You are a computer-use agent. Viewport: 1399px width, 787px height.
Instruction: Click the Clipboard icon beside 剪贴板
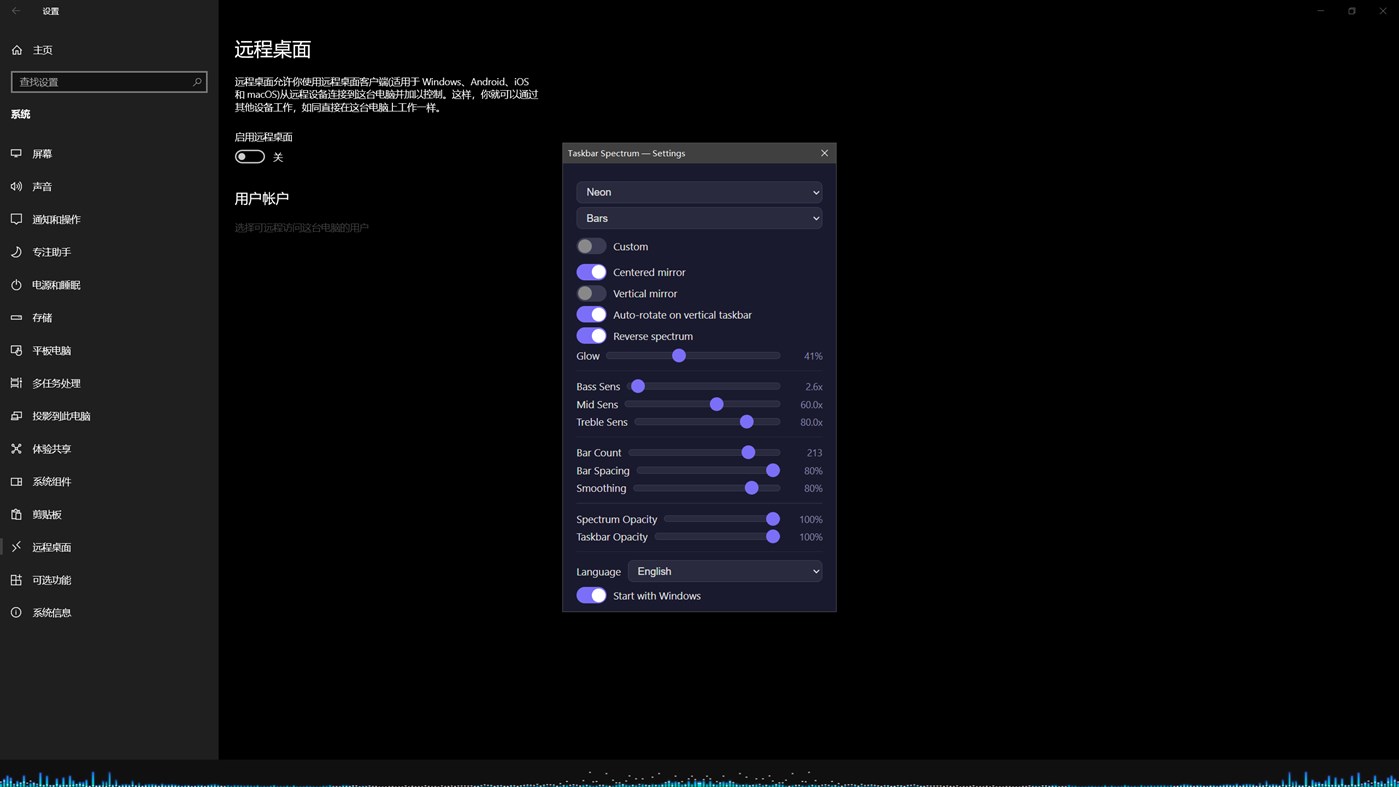tap(16, 514)
